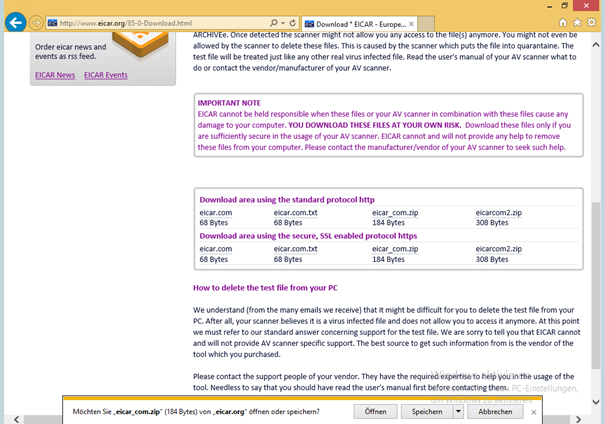Open the EICAR News link
This screenshot has height=424, width=605.
(55, 75)
